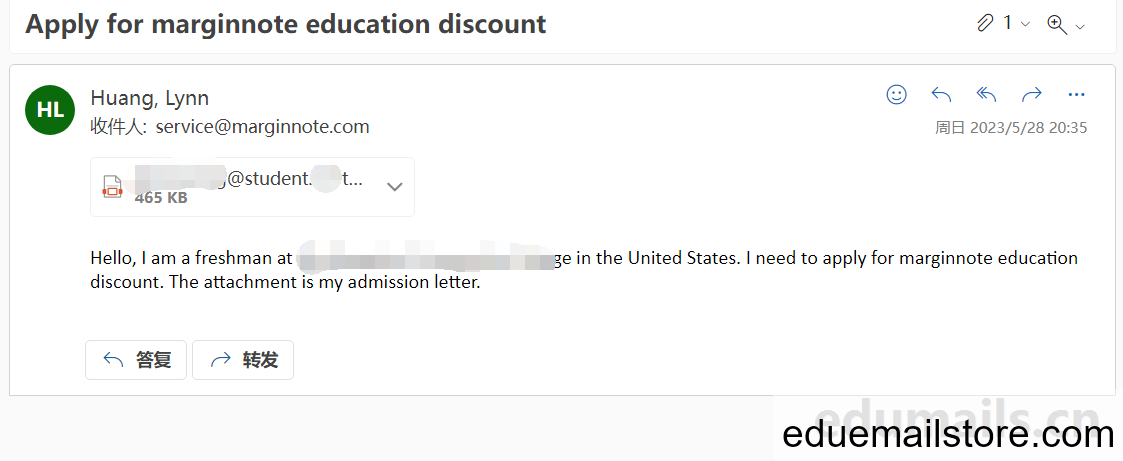Click the paperclip attachments icon
Viewport: 1123px width, 461px height.
click(x=985, y=24)
